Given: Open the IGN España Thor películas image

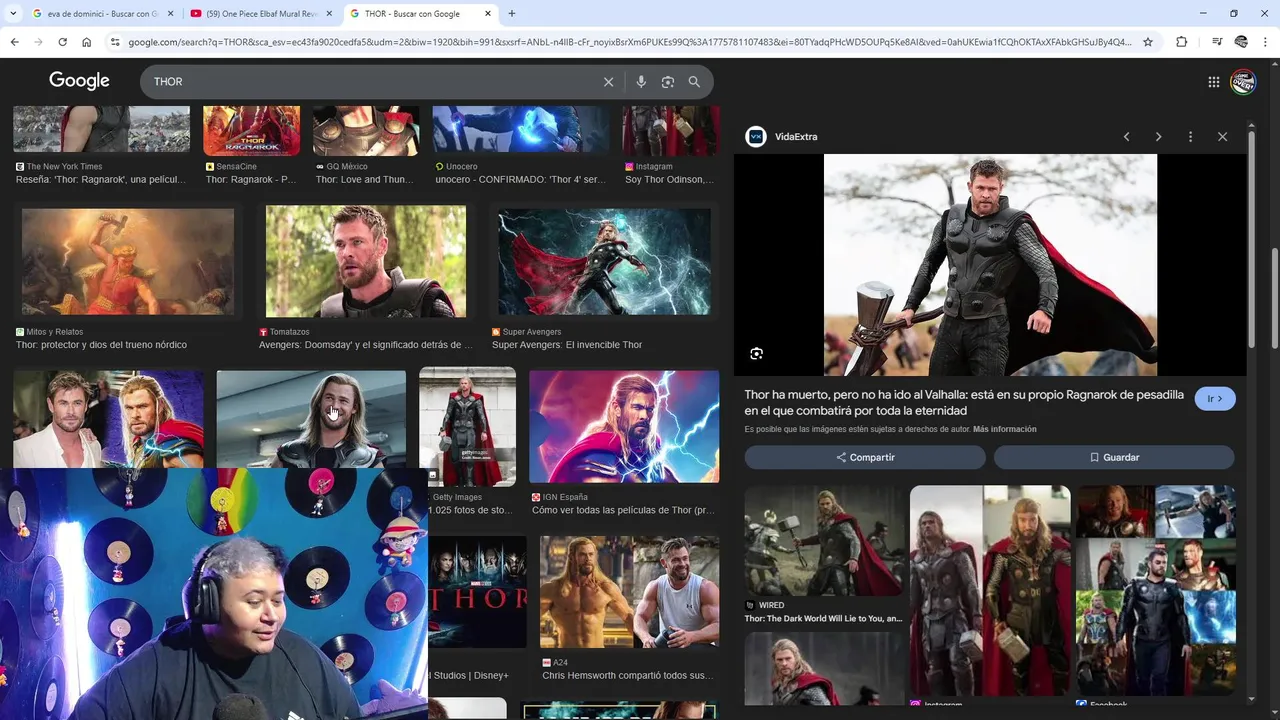Looking at the screenshot, I should coord(624,427).
